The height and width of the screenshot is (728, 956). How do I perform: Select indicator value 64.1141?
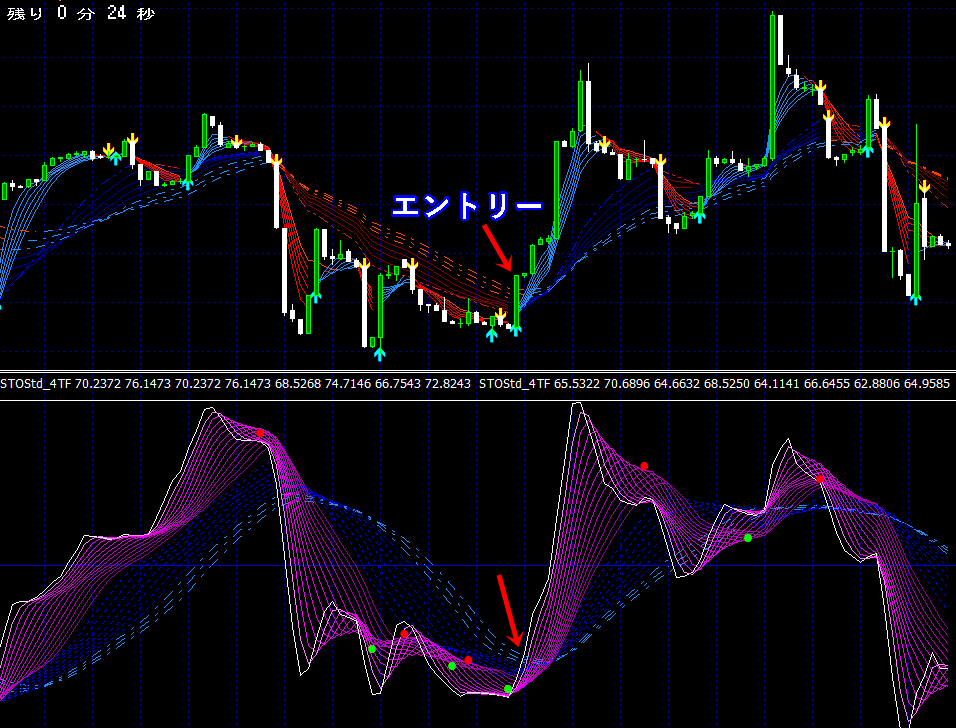(x=777, y=384)
